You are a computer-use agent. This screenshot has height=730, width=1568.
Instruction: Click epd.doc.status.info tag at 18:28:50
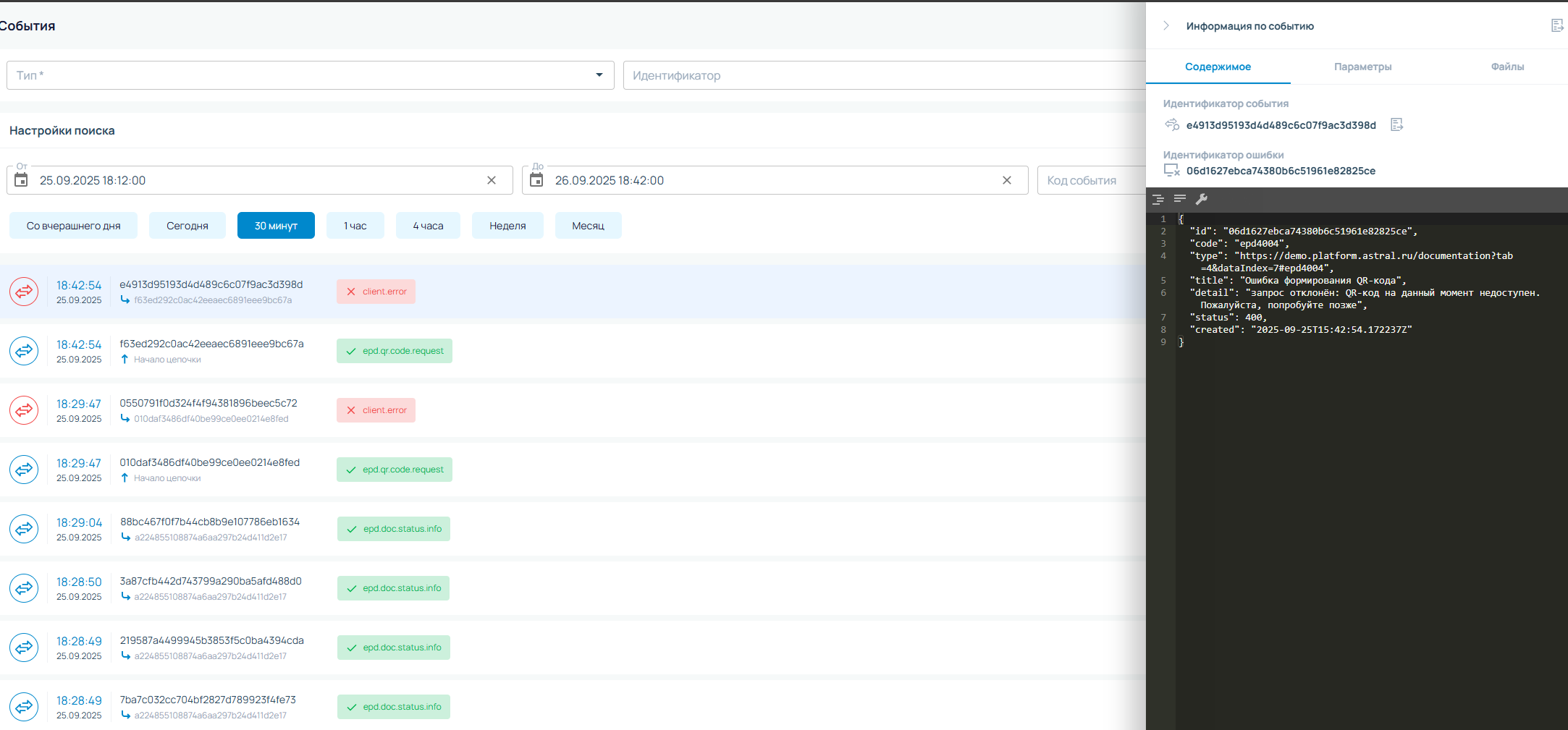pos(393,588)
